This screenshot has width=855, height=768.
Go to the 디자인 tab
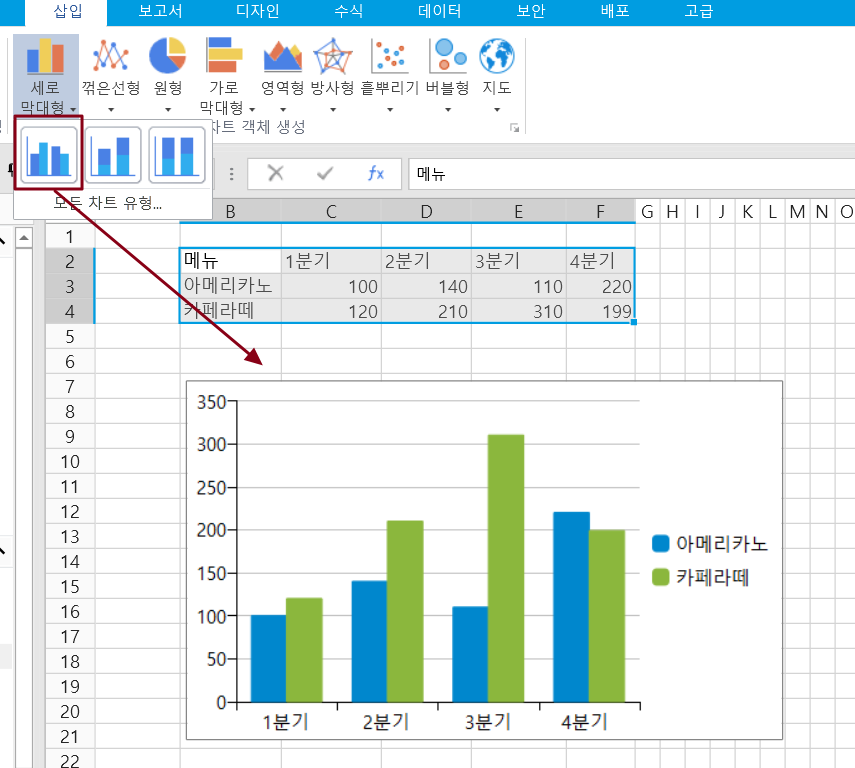257,12
